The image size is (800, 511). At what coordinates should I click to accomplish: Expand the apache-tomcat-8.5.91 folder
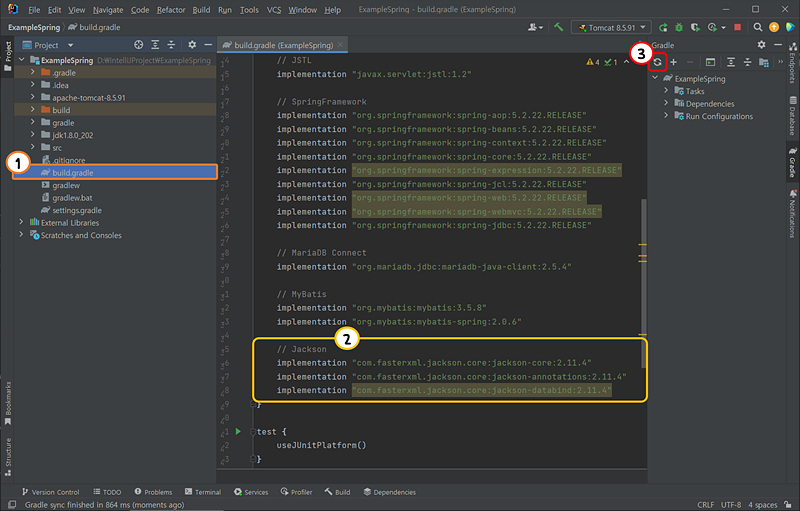click(x=33, y=97)
